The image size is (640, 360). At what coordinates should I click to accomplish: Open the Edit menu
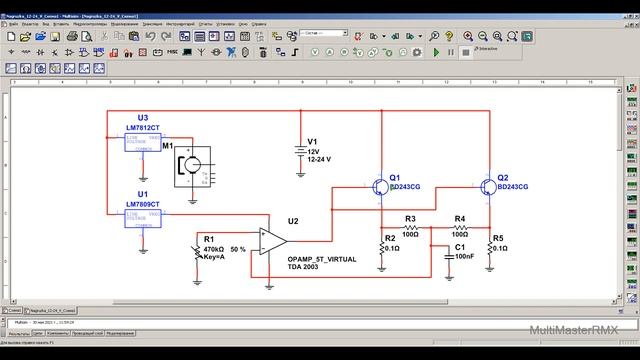coord(30,24)
